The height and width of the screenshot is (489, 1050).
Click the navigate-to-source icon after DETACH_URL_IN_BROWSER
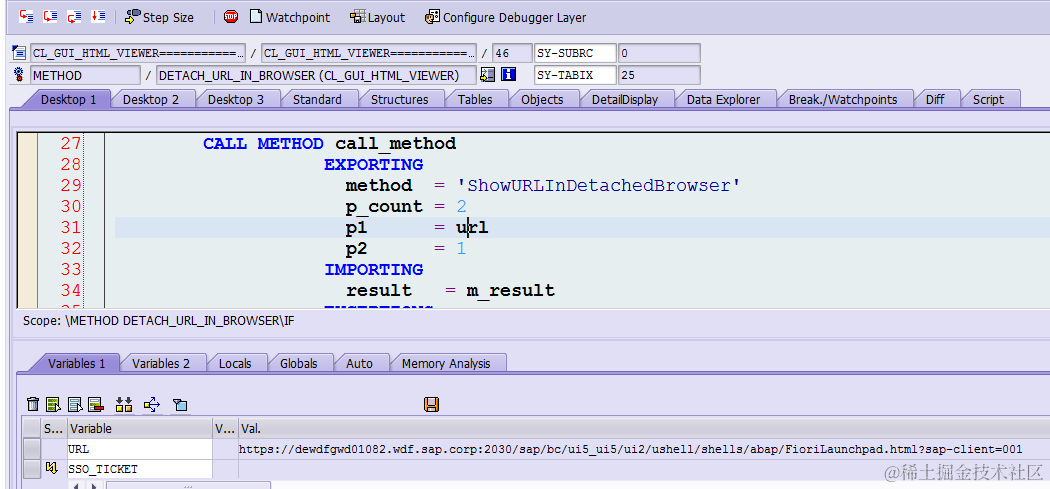click(x=487, y=75)
